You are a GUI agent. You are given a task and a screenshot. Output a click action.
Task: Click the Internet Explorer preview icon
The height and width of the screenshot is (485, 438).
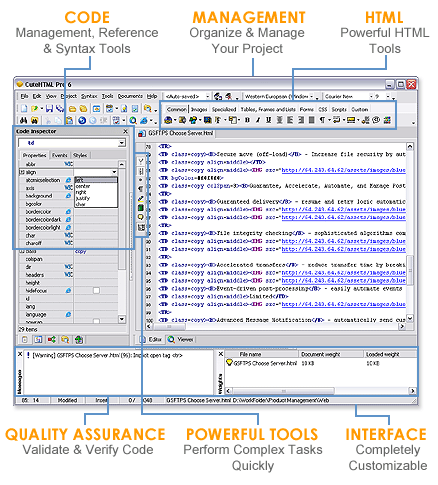point(144,120)
